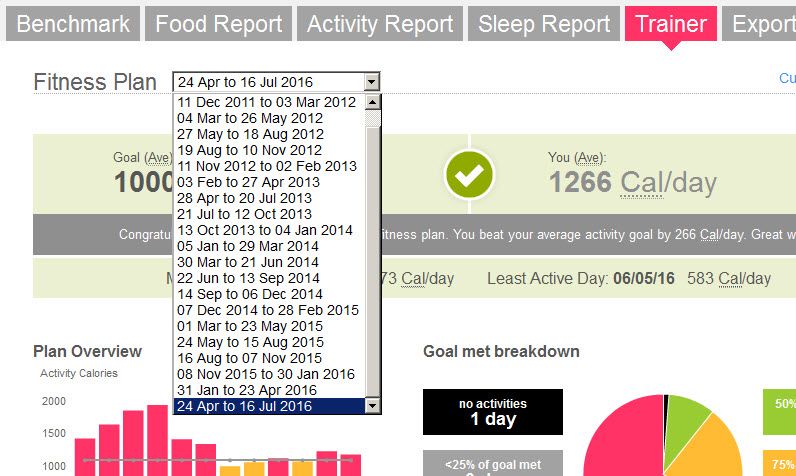Click the tallest pink bar in Plan Overview

157,440
